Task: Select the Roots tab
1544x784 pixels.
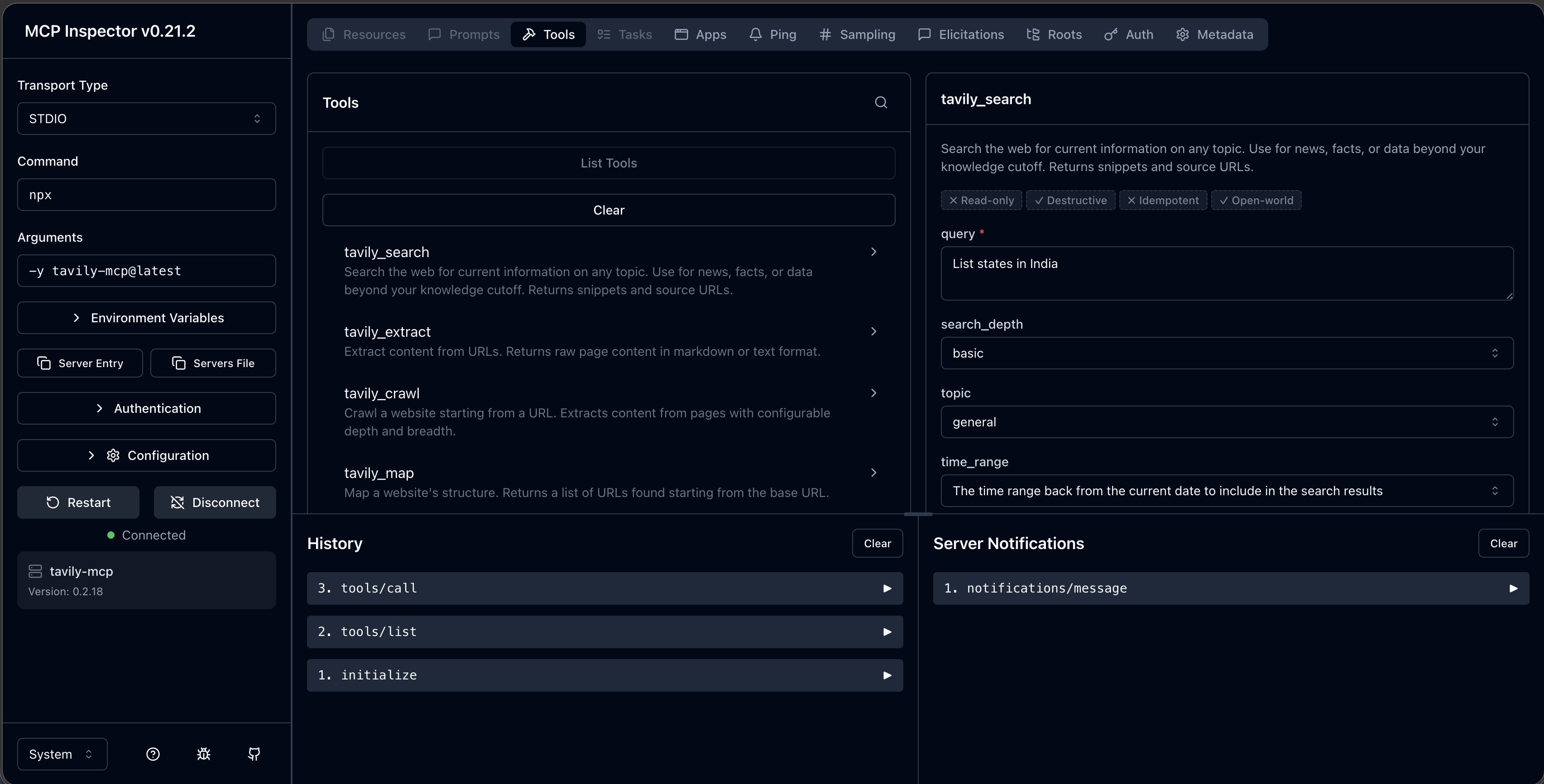Action: [1054, 35]
